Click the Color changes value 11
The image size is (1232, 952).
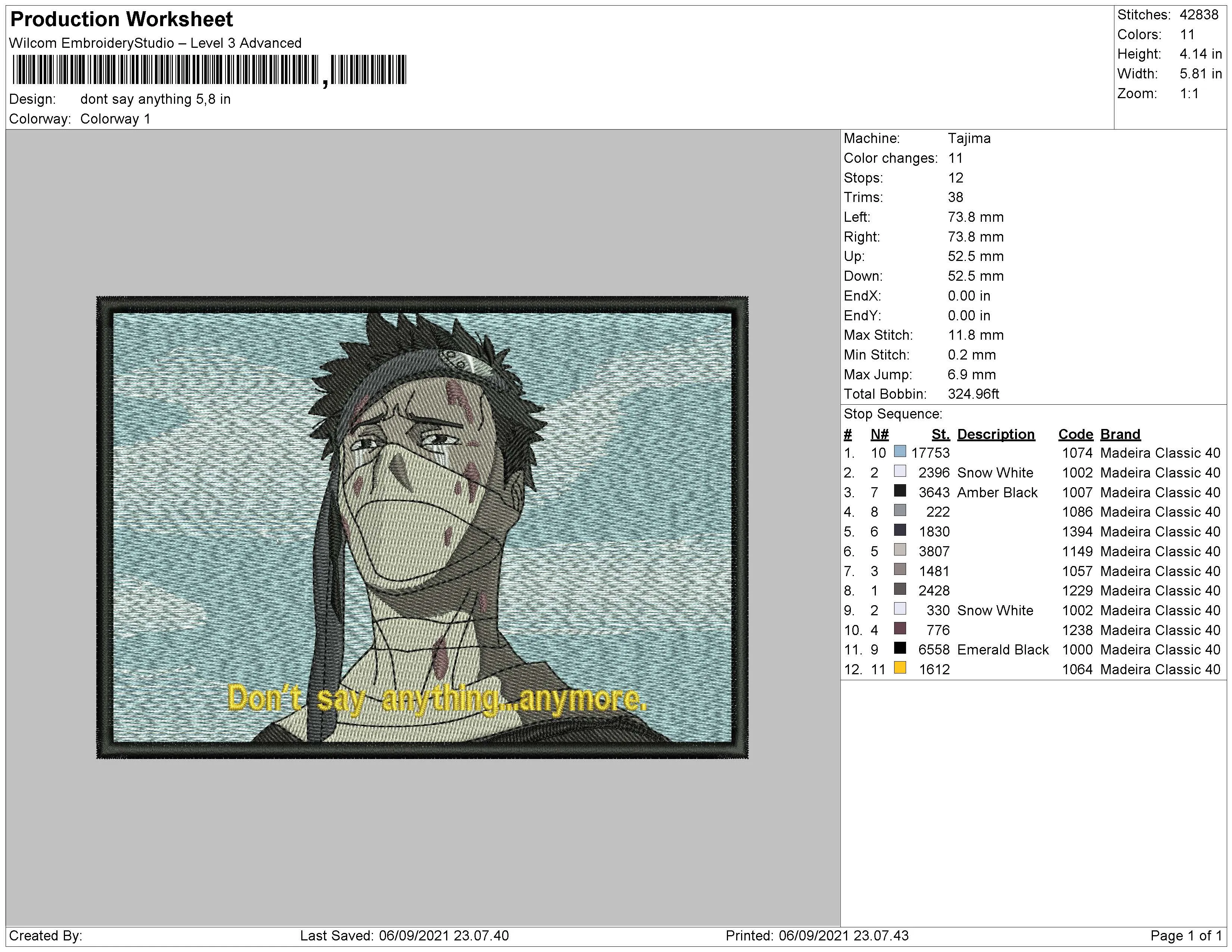[955, 158]
